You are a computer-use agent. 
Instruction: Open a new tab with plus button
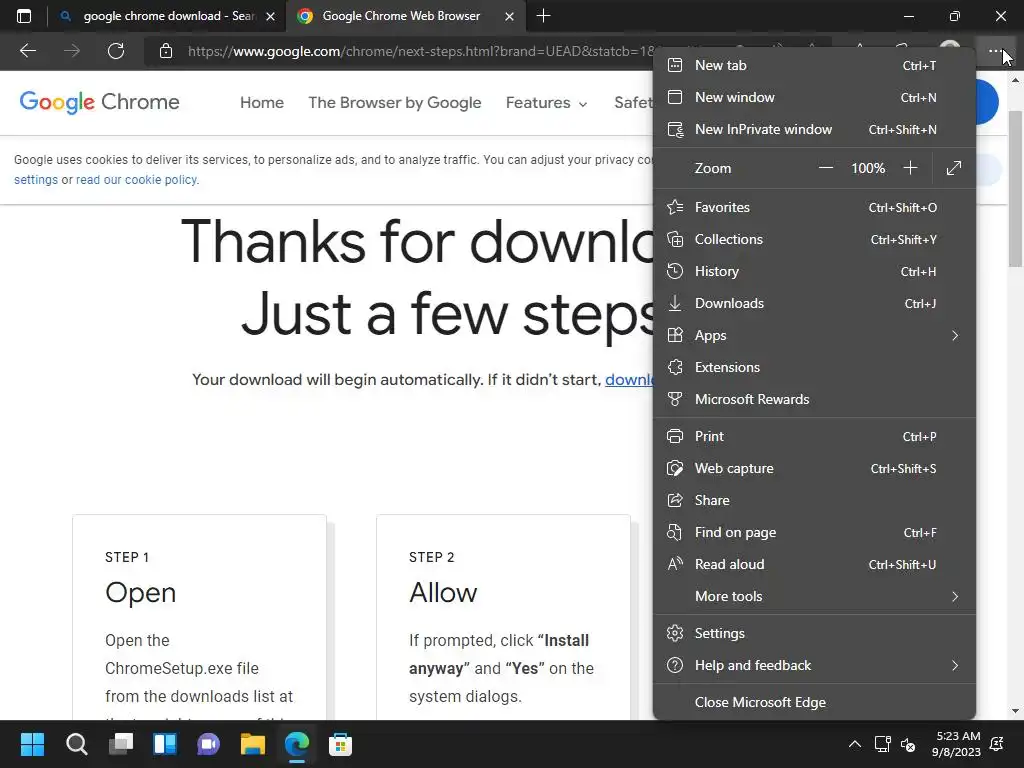point(543,16)
